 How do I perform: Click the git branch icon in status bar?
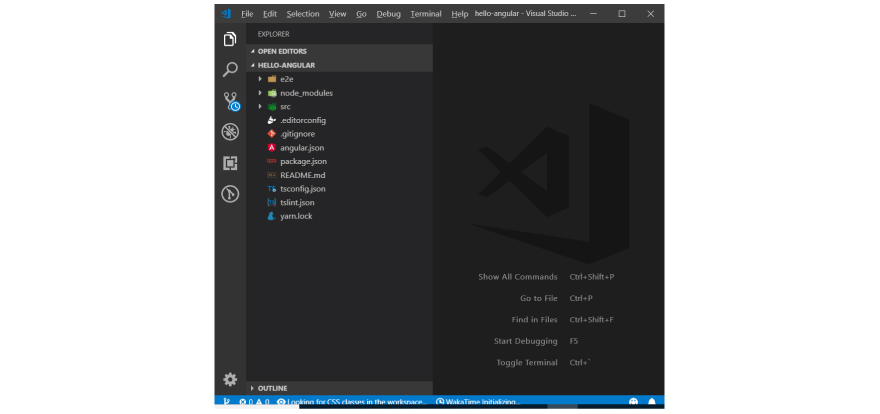226,402
